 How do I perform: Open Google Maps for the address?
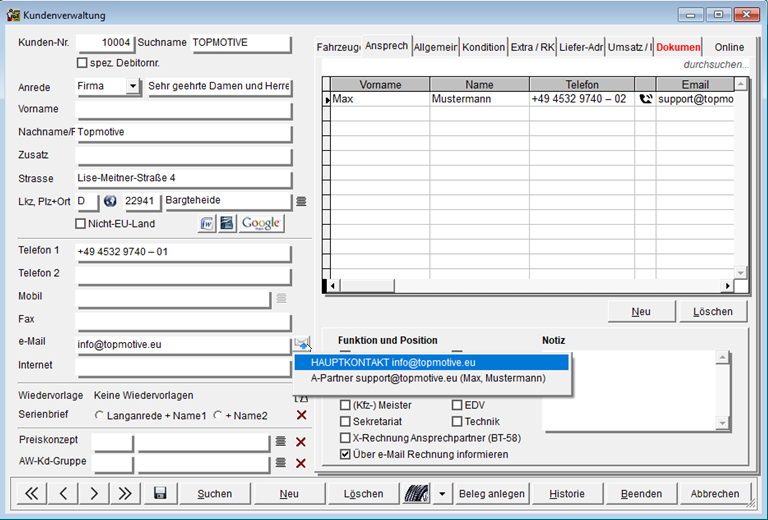click(261, 224)
